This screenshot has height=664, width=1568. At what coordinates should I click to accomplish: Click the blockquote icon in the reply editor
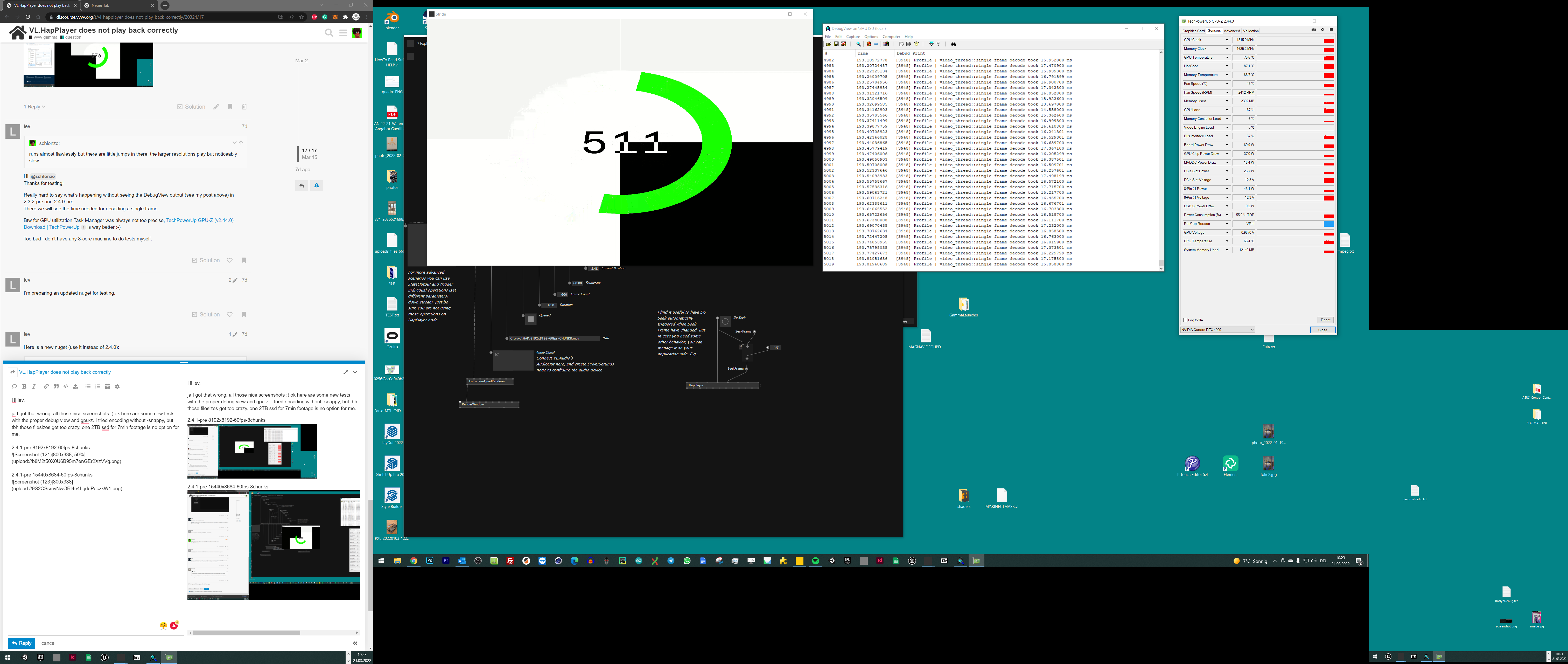click(56, 386)
